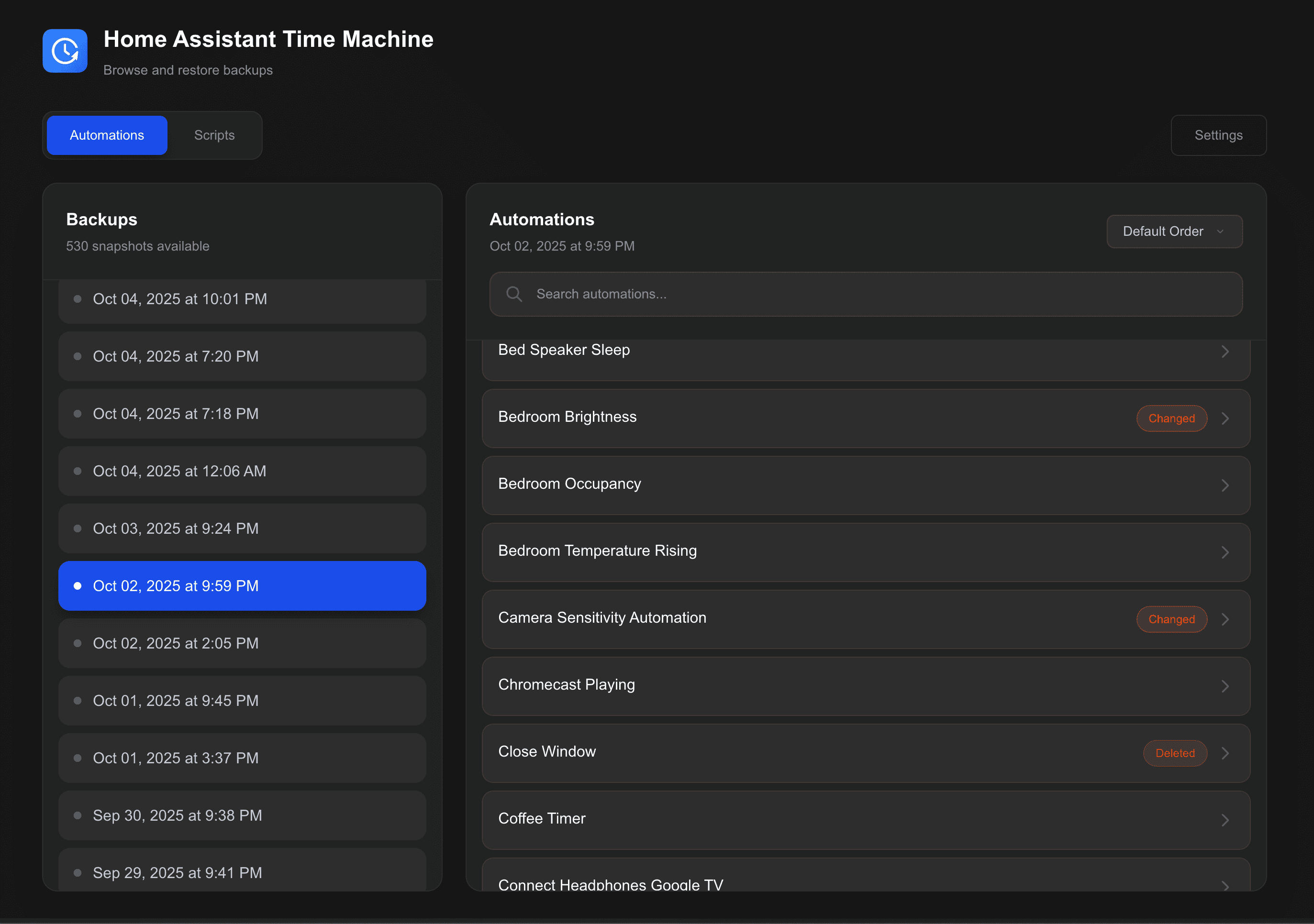The image size is (1314, 924).
Task: Click the Time Machine clock logo icon
Action: [x=65, y=51]
